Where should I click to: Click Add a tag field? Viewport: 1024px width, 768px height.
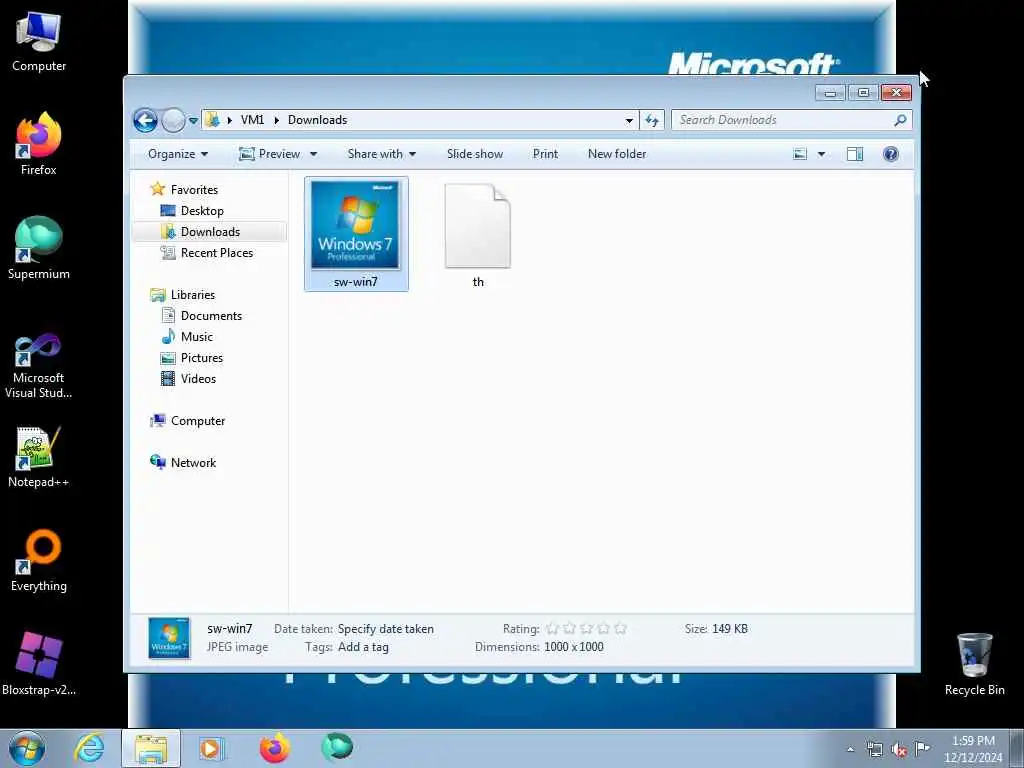[363, 647]
